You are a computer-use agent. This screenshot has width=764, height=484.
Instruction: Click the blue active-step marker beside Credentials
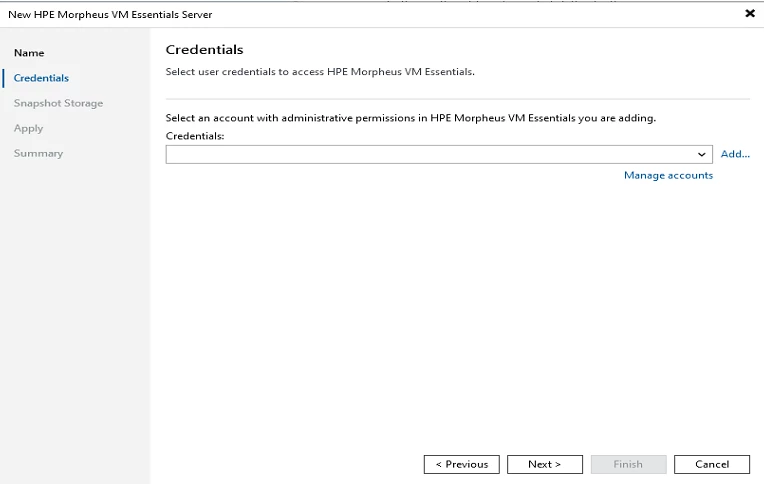4,78
